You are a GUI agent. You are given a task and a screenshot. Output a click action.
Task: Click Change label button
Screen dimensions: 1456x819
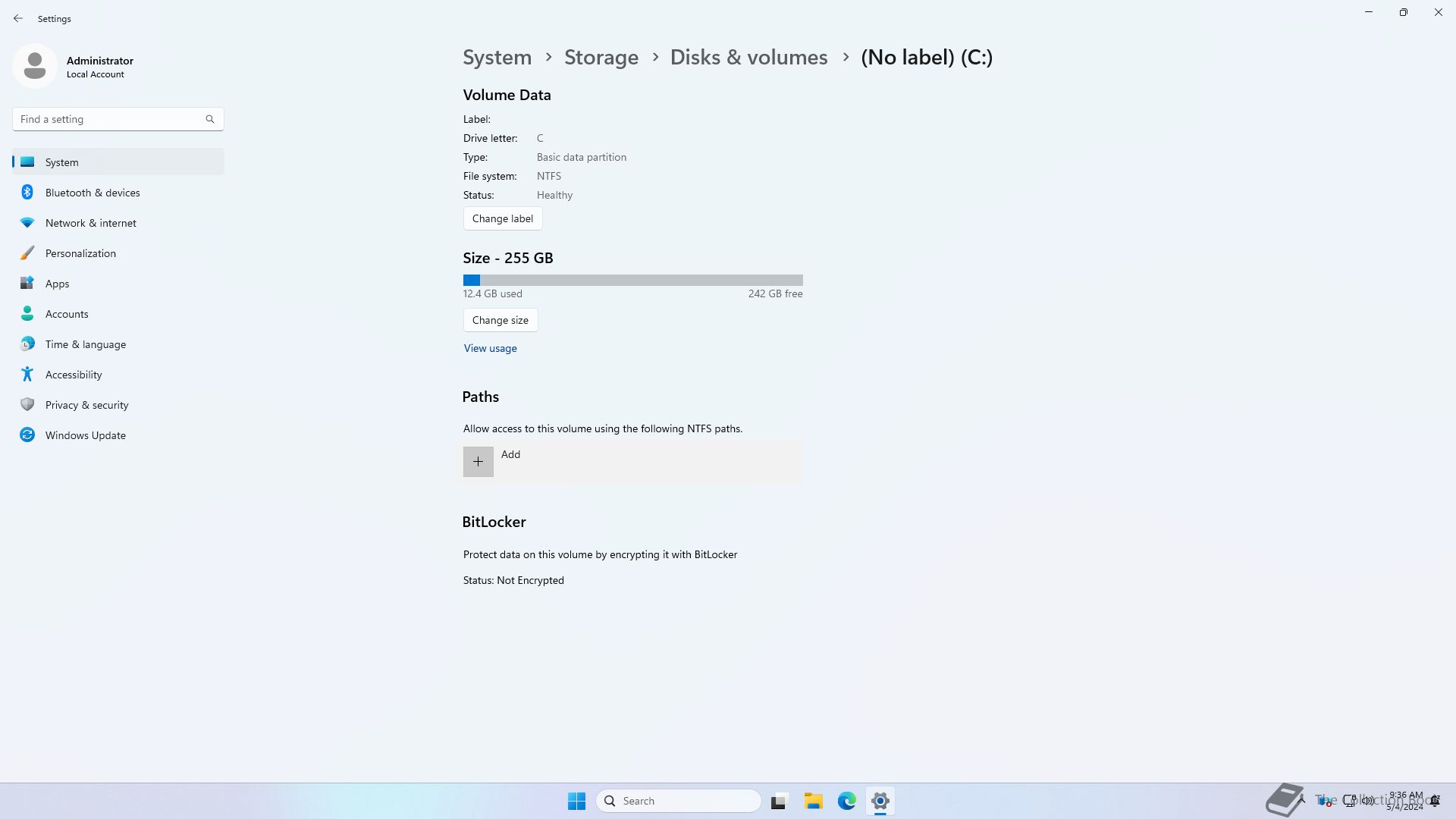point(502,218)
